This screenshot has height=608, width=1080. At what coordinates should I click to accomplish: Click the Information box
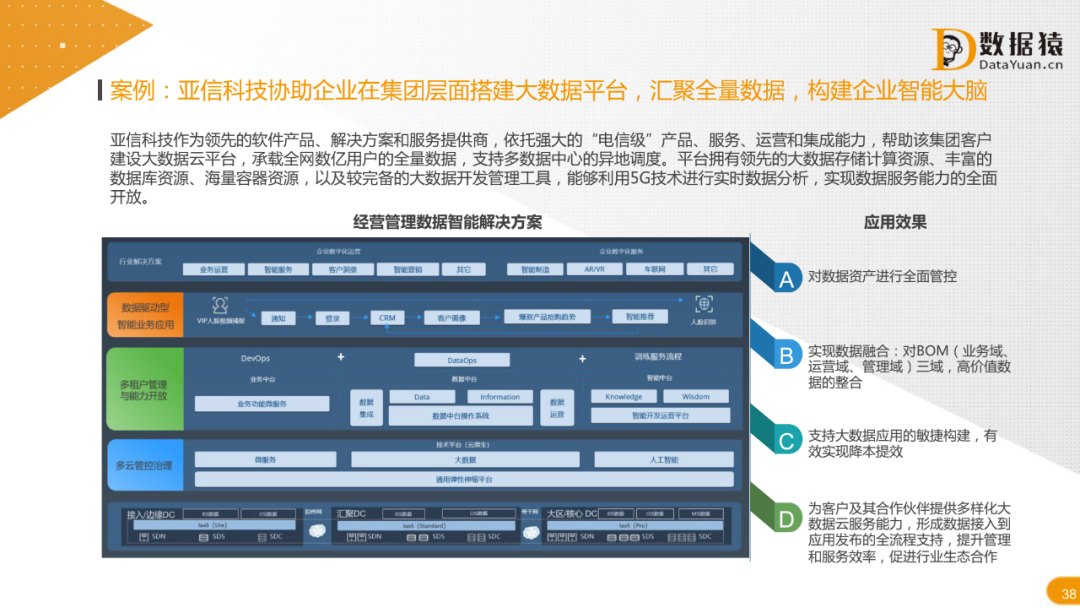pyautogui.click(x=500, y=397)
